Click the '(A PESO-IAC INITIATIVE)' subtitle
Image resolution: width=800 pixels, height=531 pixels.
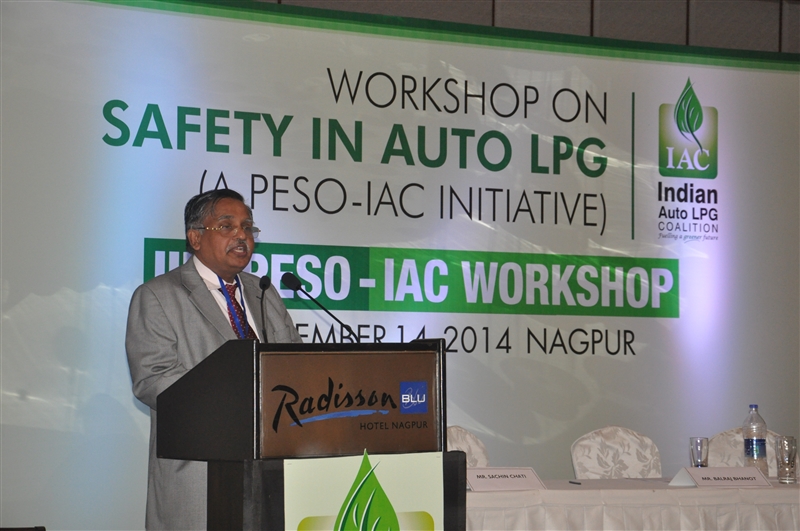click(403, 201)
